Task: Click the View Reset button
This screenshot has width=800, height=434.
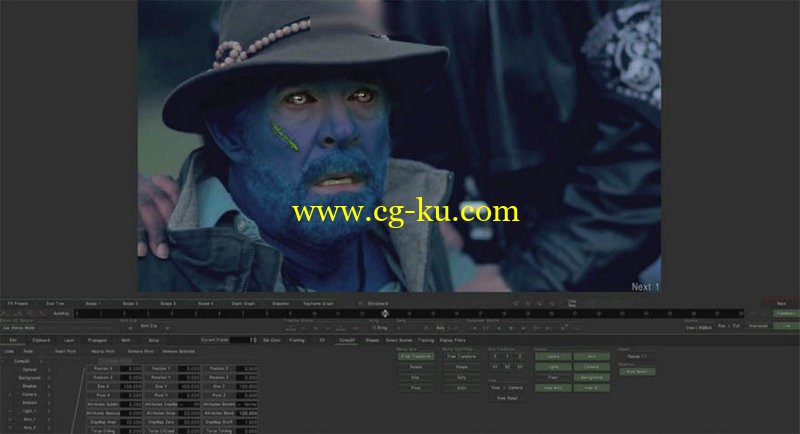Action: [507, 398]
